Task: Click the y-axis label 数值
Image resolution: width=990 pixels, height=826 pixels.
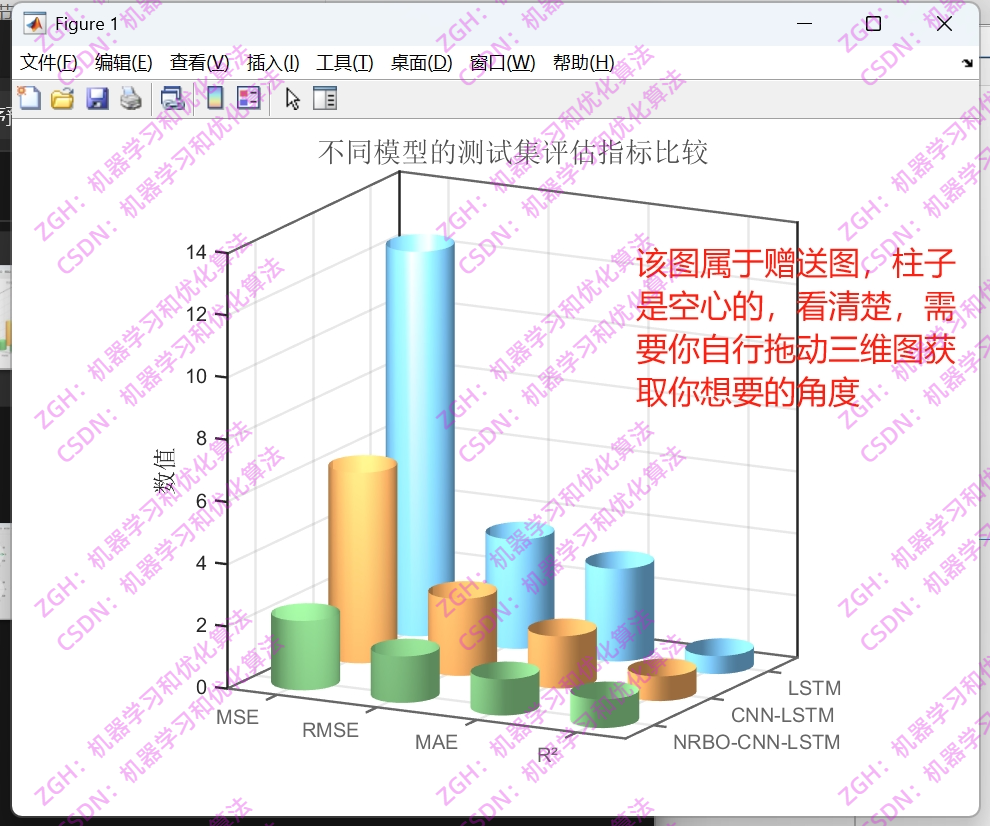Action: 164,471
